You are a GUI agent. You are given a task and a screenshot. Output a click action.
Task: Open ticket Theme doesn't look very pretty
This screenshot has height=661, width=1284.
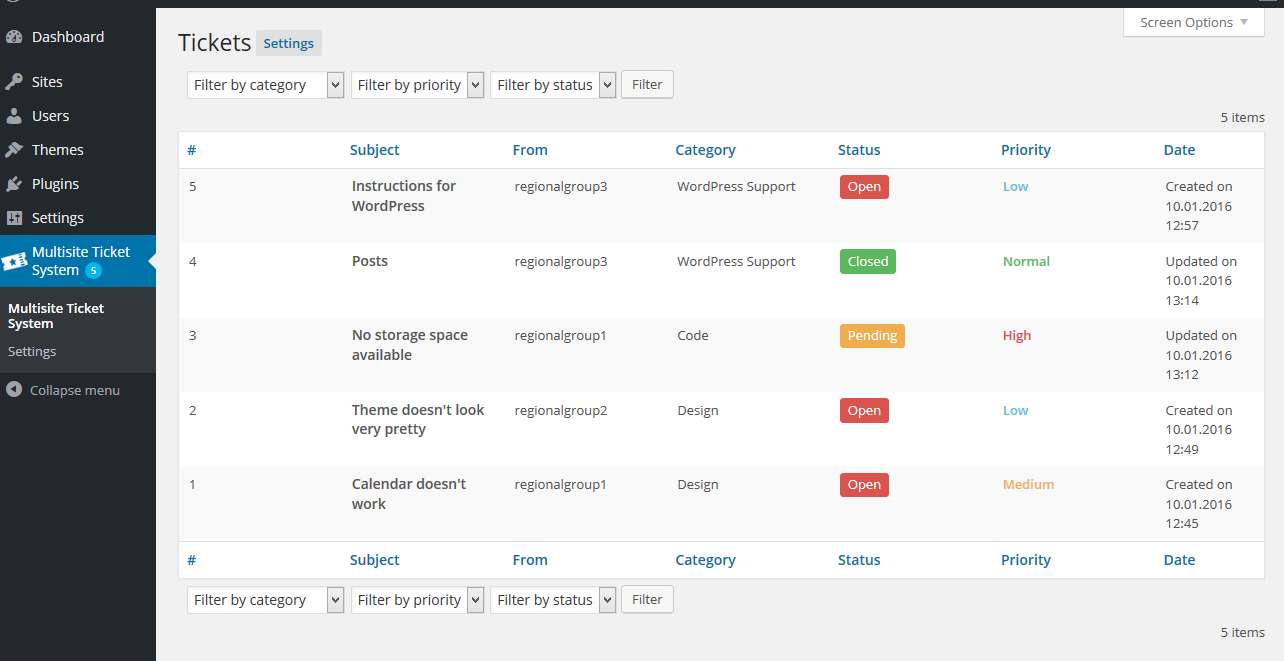point(418,420)
